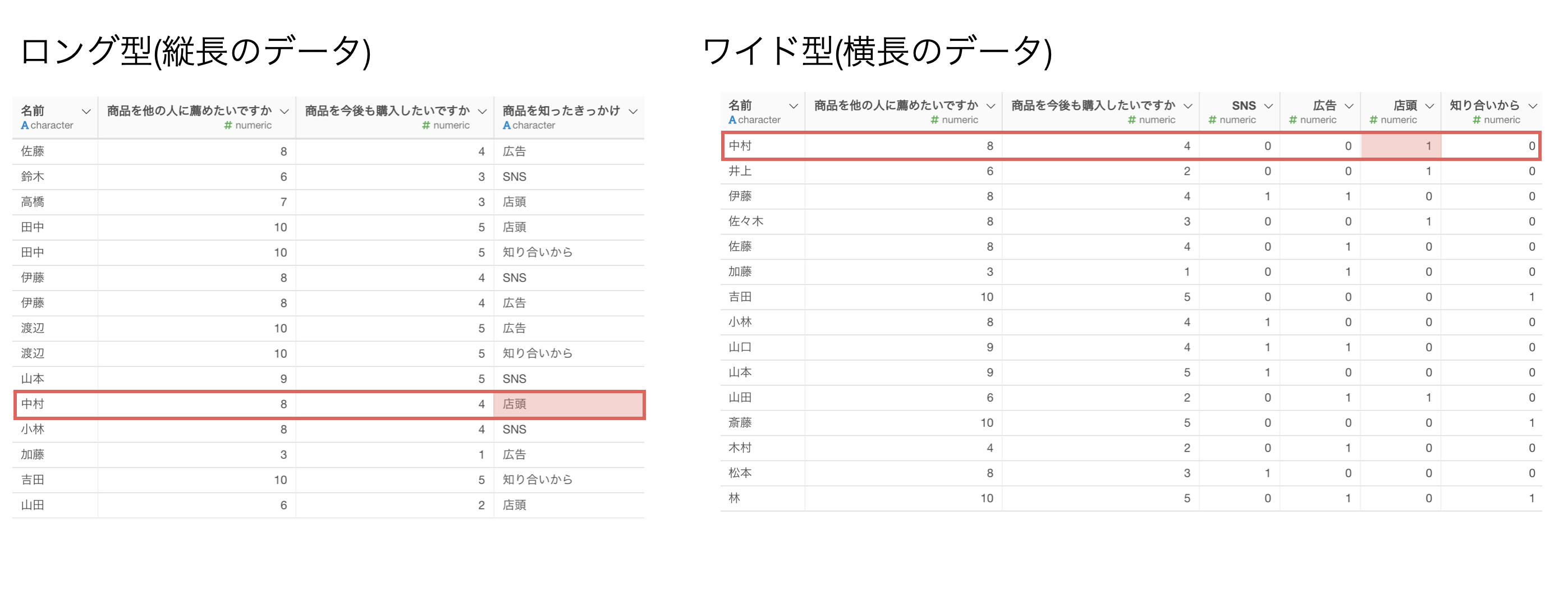Open 商品を他の人に薦めたいですか column chevron in wide-format table
The width and height of the screenshot is (1568, 608).
click(991, 106)
